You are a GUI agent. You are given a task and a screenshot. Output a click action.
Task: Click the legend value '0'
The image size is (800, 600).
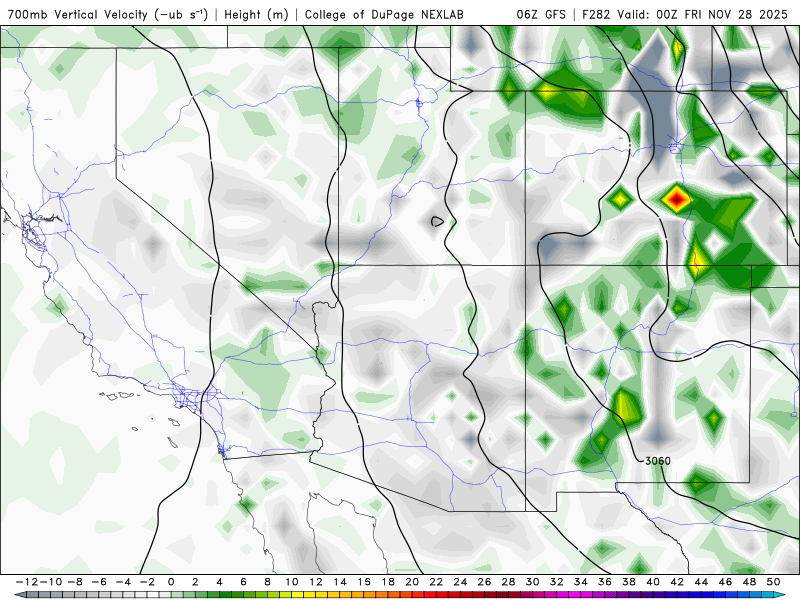171,582
